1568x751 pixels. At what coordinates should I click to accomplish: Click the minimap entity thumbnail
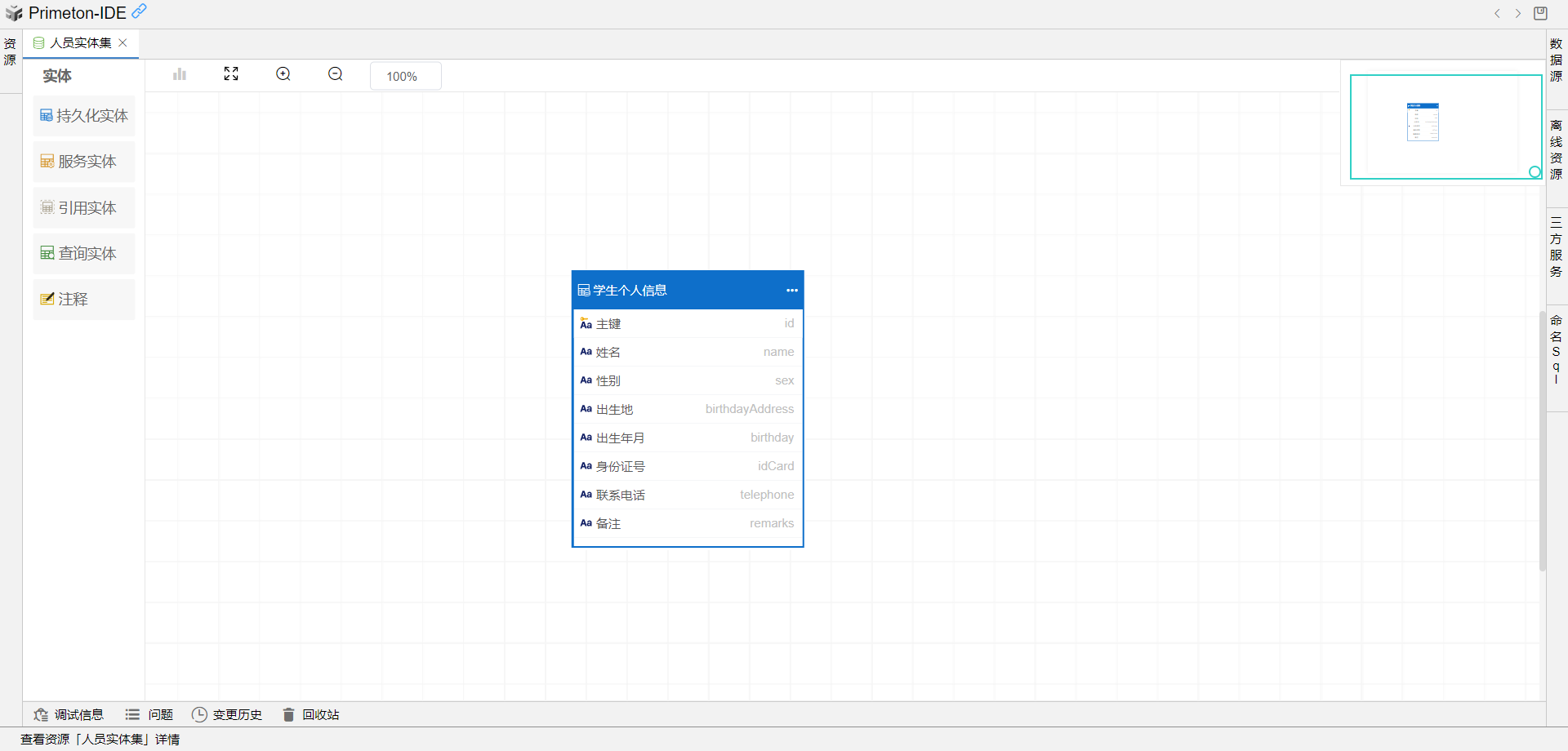pyautogui.click(x=1423, y=122)
